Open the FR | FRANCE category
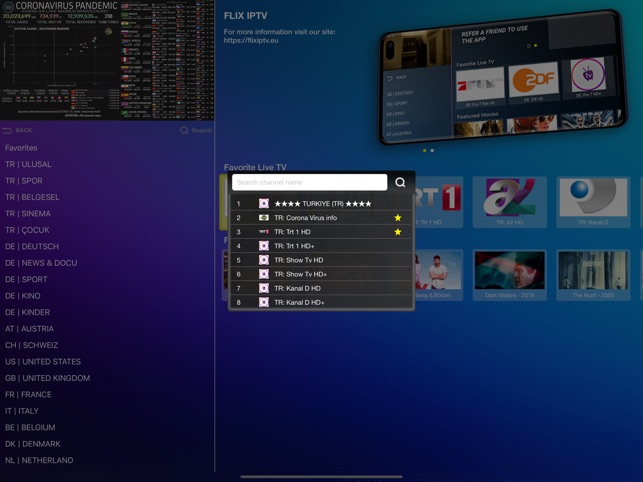Screen dimensions: 643x482 28,394
